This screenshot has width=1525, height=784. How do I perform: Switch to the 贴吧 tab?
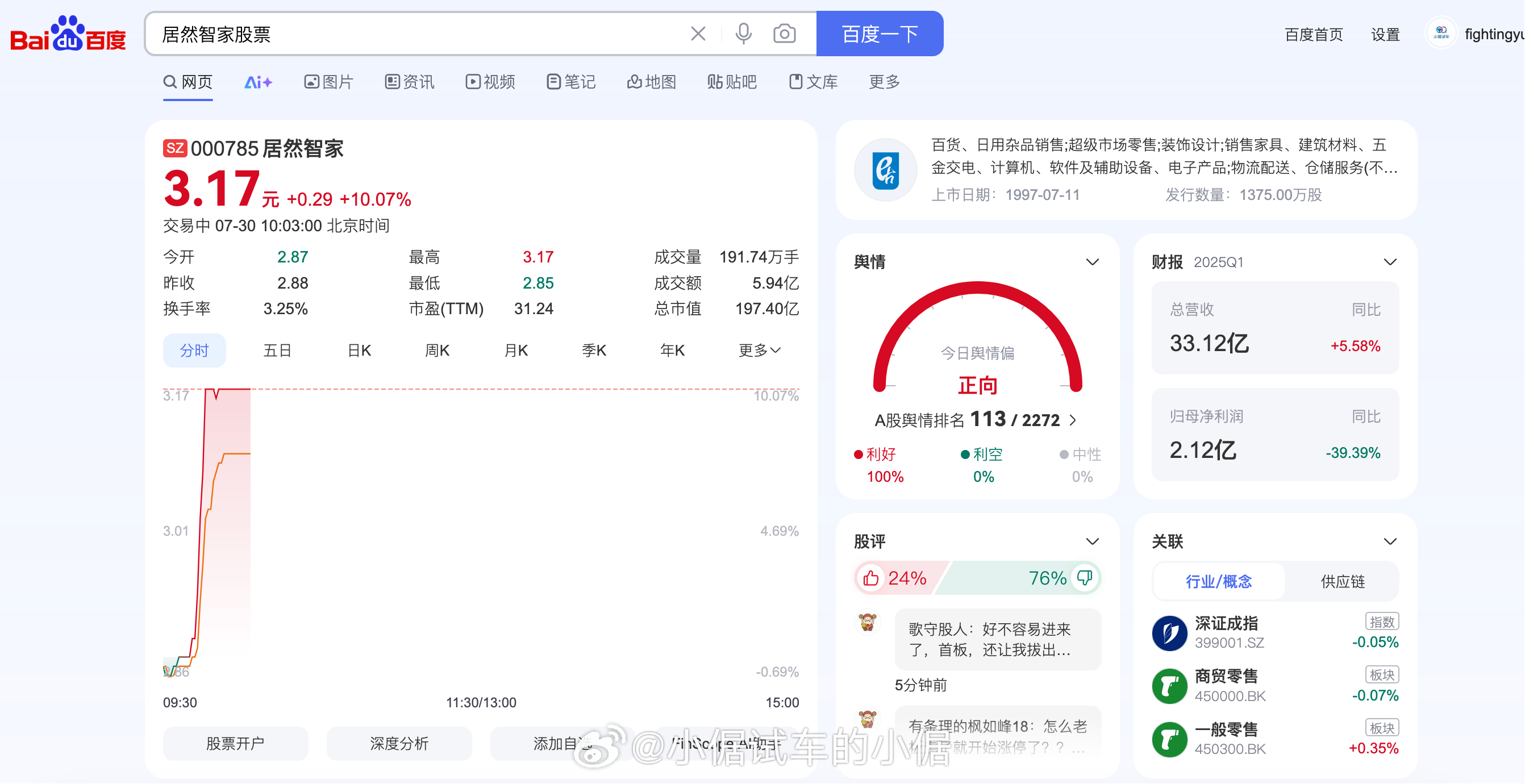tap(732, 82)
